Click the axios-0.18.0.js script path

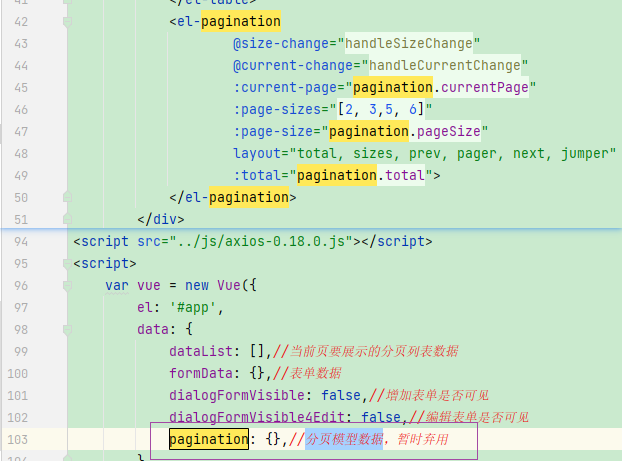261,241
